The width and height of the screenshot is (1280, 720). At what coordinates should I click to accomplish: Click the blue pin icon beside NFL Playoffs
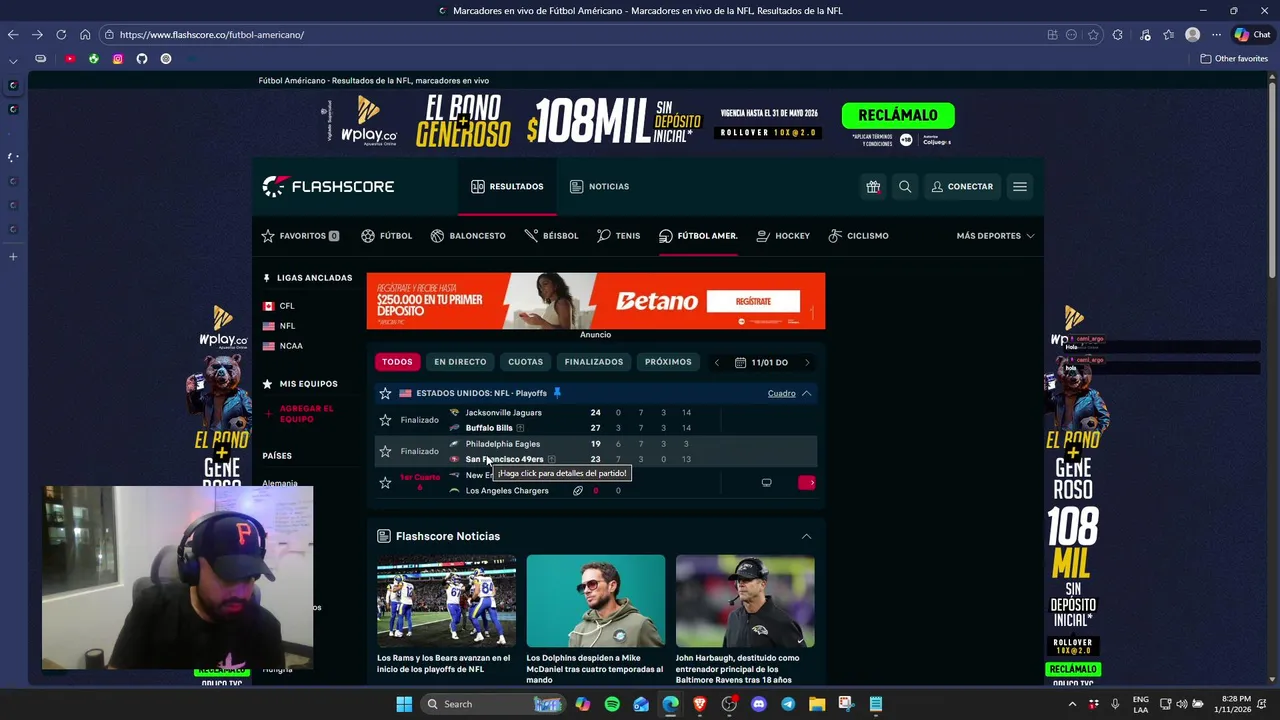click(557, 393)
